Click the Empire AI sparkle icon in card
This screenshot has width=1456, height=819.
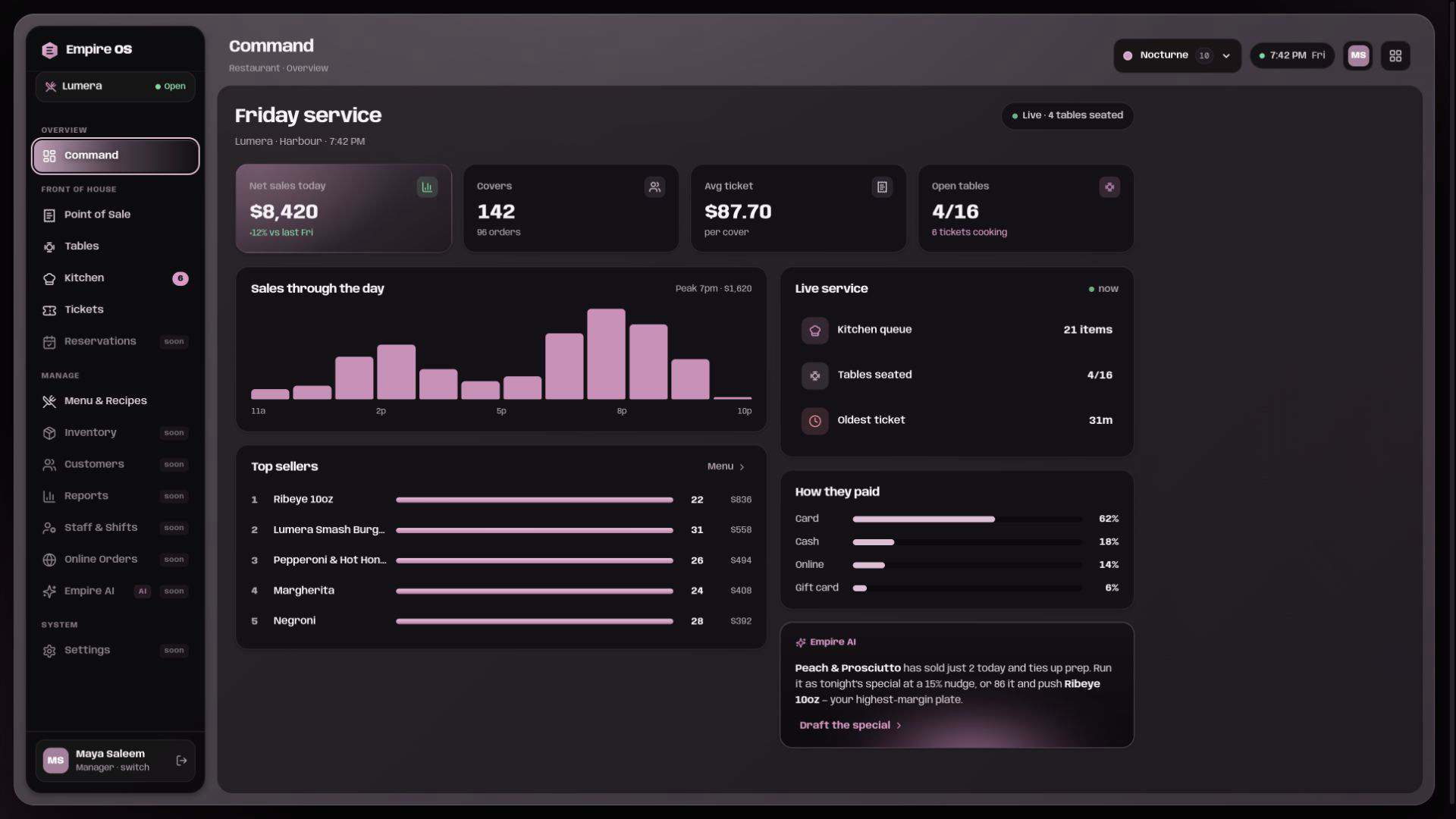801,643
